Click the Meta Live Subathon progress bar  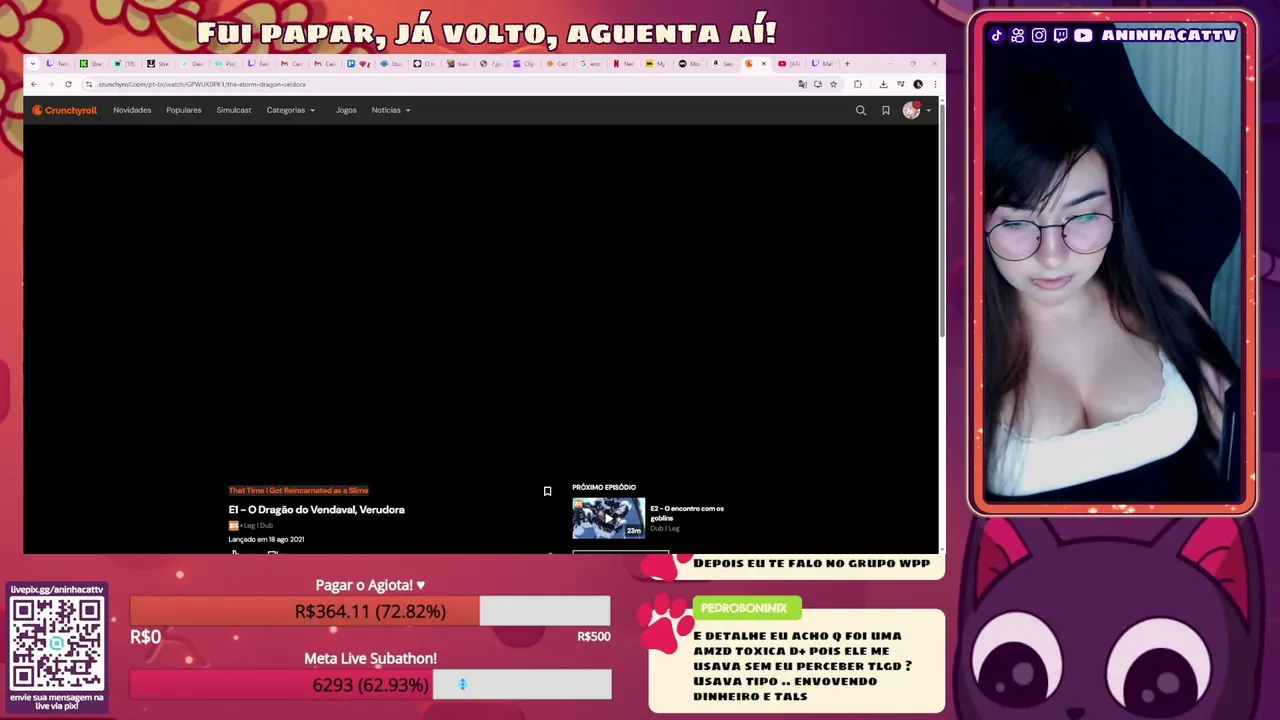pos(370,685)
